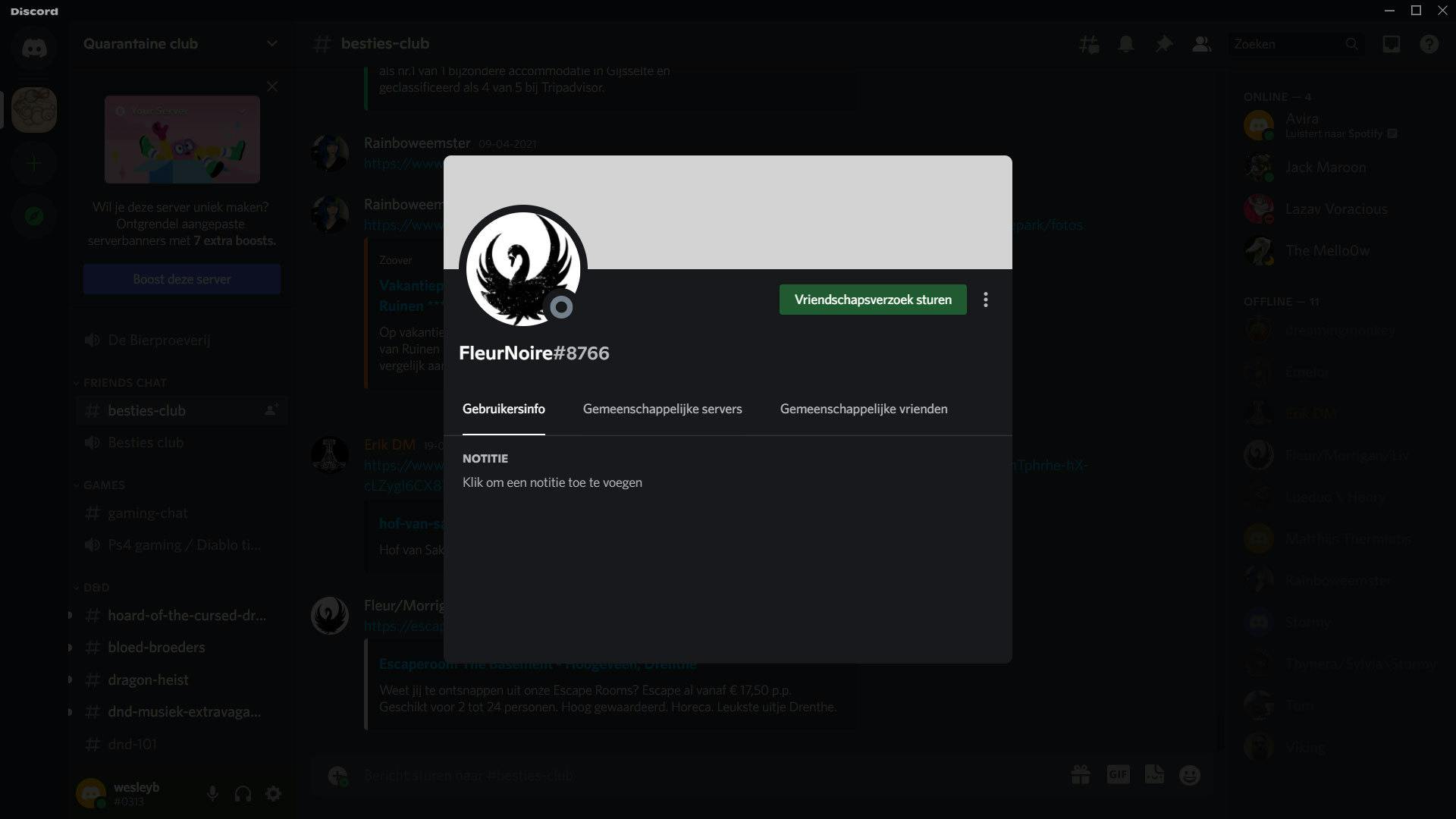Screen dimensions: 1456x819
Task: Click Boost deze server button
Action: 182,279
